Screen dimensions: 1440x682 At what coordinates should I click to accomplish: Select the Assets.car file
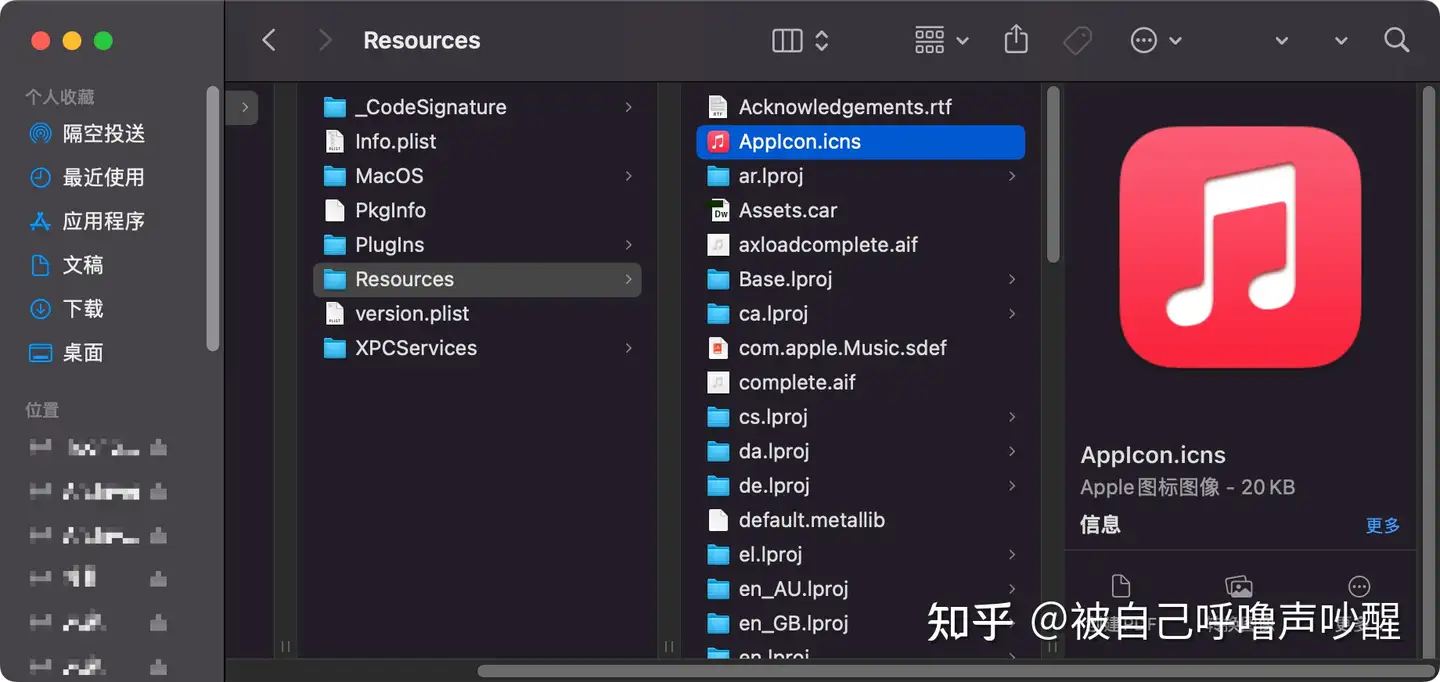click(x=787, y=210)
